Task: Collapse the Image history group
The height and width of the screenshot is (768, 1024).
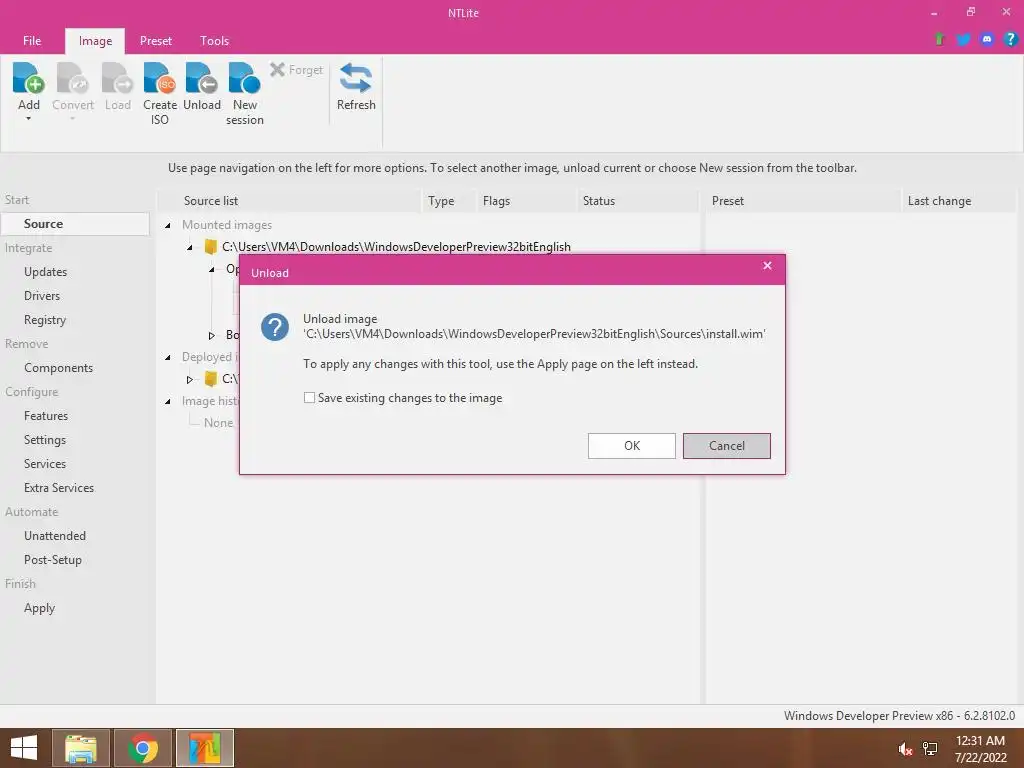Action: (168, 402)
